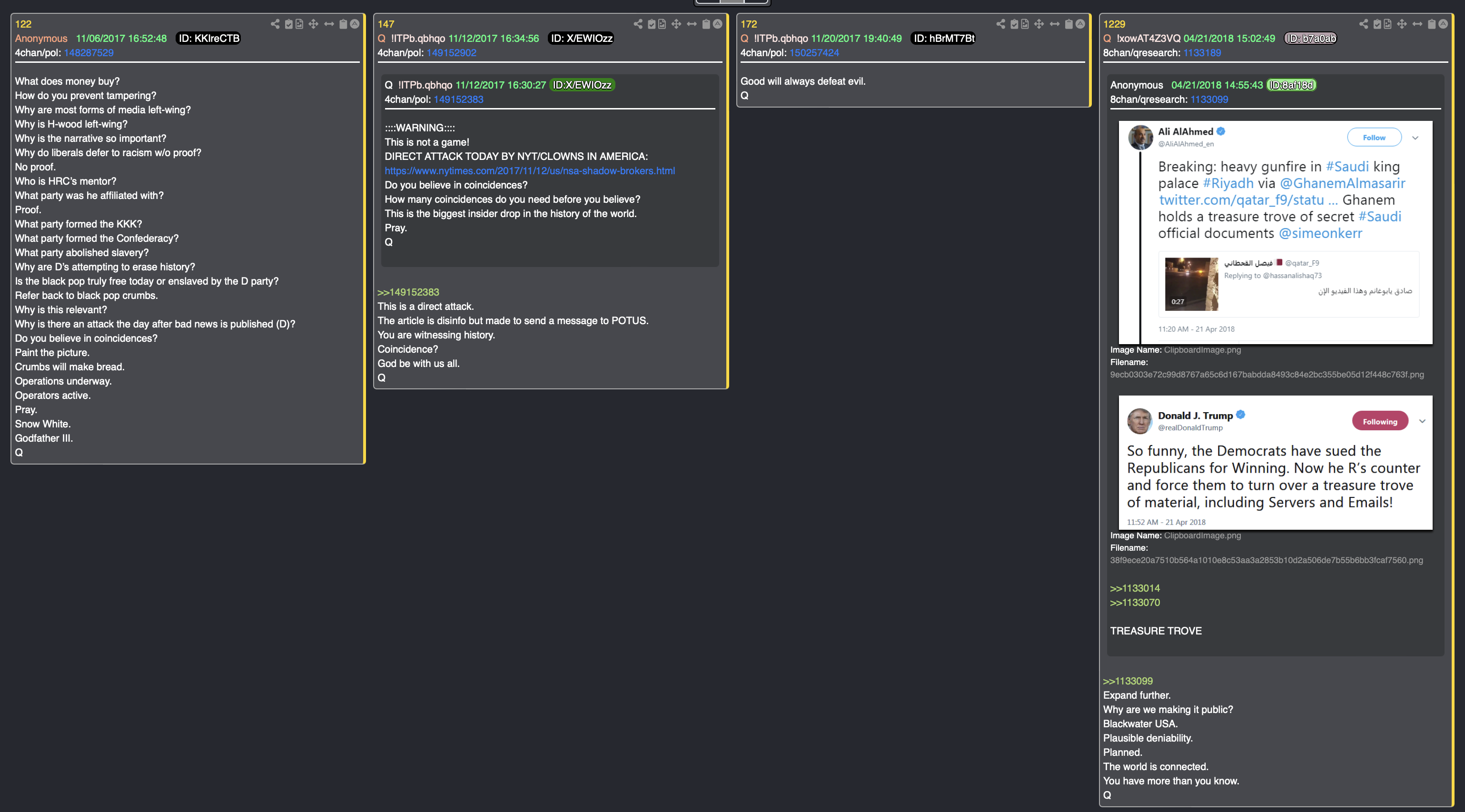Click the share icon on post 147
The width and height of the screenshot is (1465, 812).
click(638, 24)
